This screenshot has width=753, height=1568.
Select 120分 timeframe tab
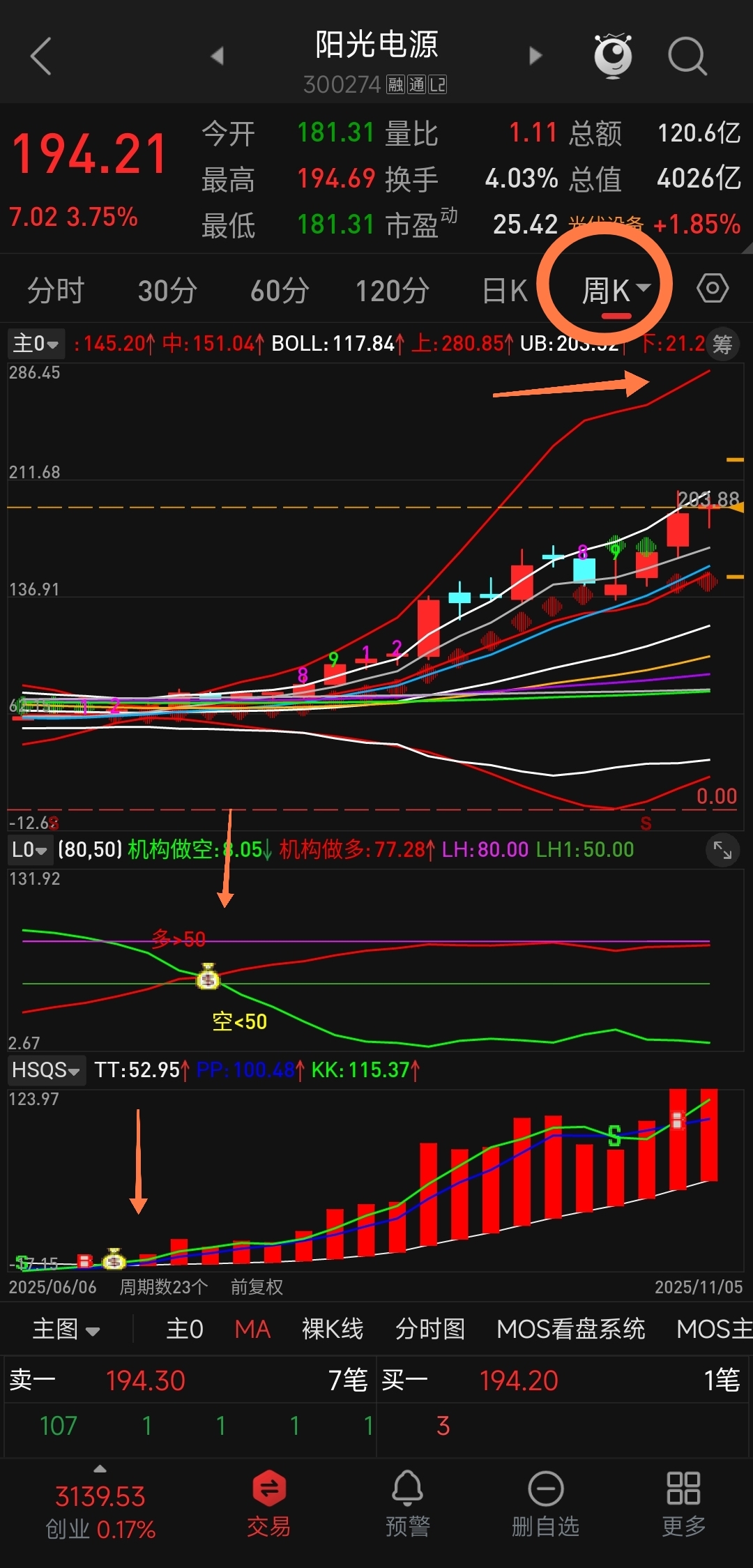coord(393,290)
